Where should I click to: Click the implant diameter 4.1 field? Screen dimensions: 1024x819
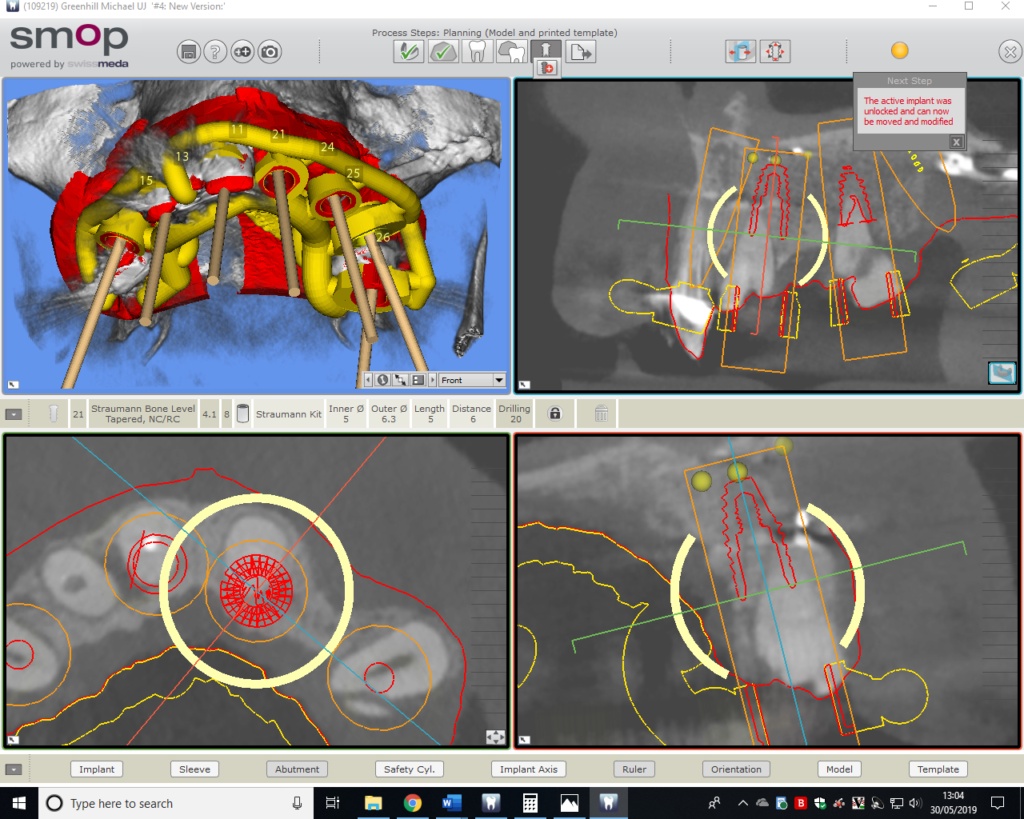pyautogui.click(x=209, y=413)
